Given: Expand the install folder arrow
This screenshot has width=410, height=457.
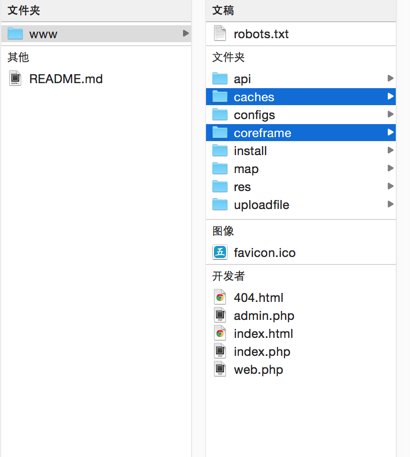Looking at the screenshot, I should tap(390, 150).
